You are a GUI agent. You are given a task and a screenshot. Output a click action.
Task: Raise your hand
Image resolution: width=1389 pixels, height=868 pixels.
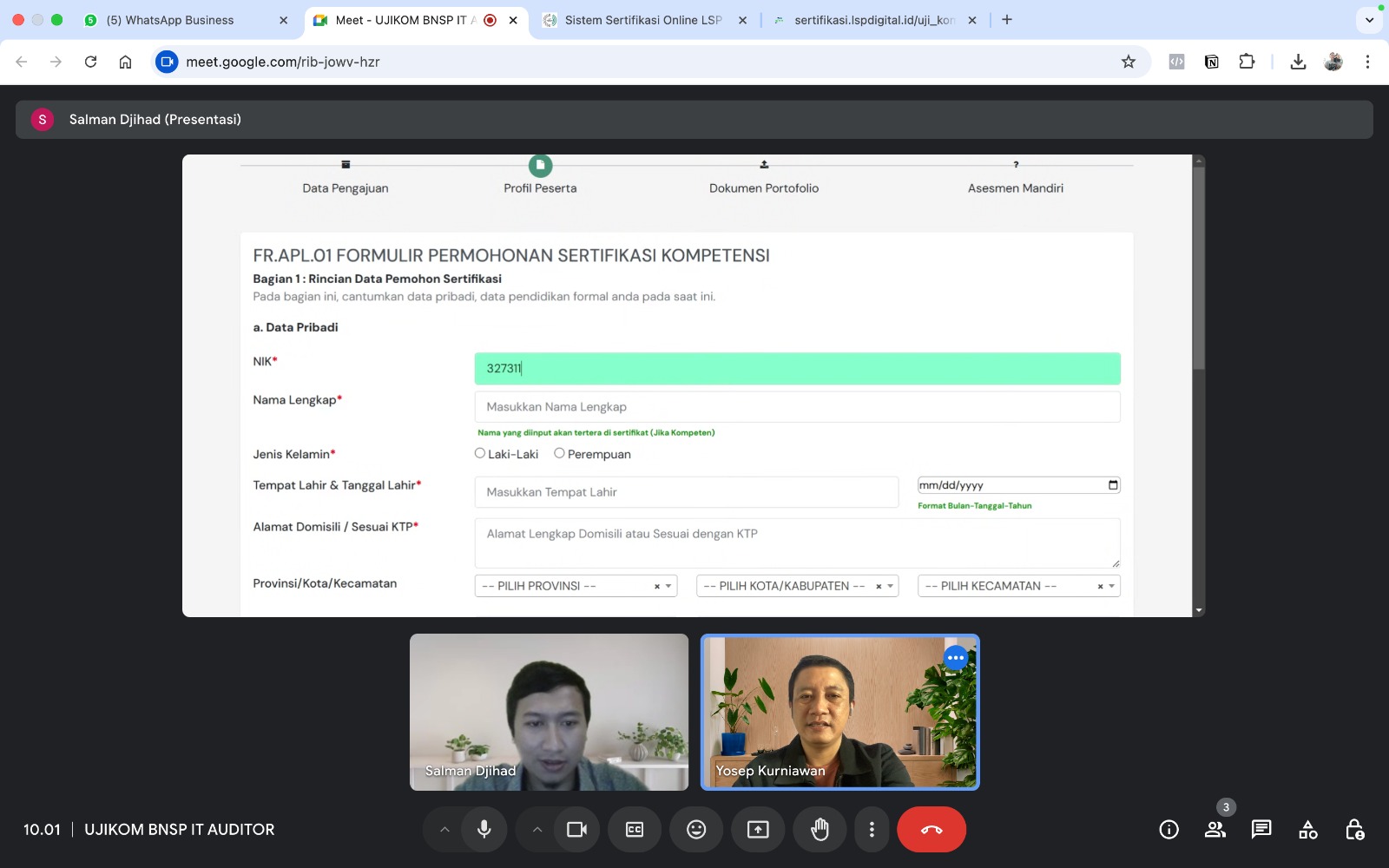[x=820, y=829]
